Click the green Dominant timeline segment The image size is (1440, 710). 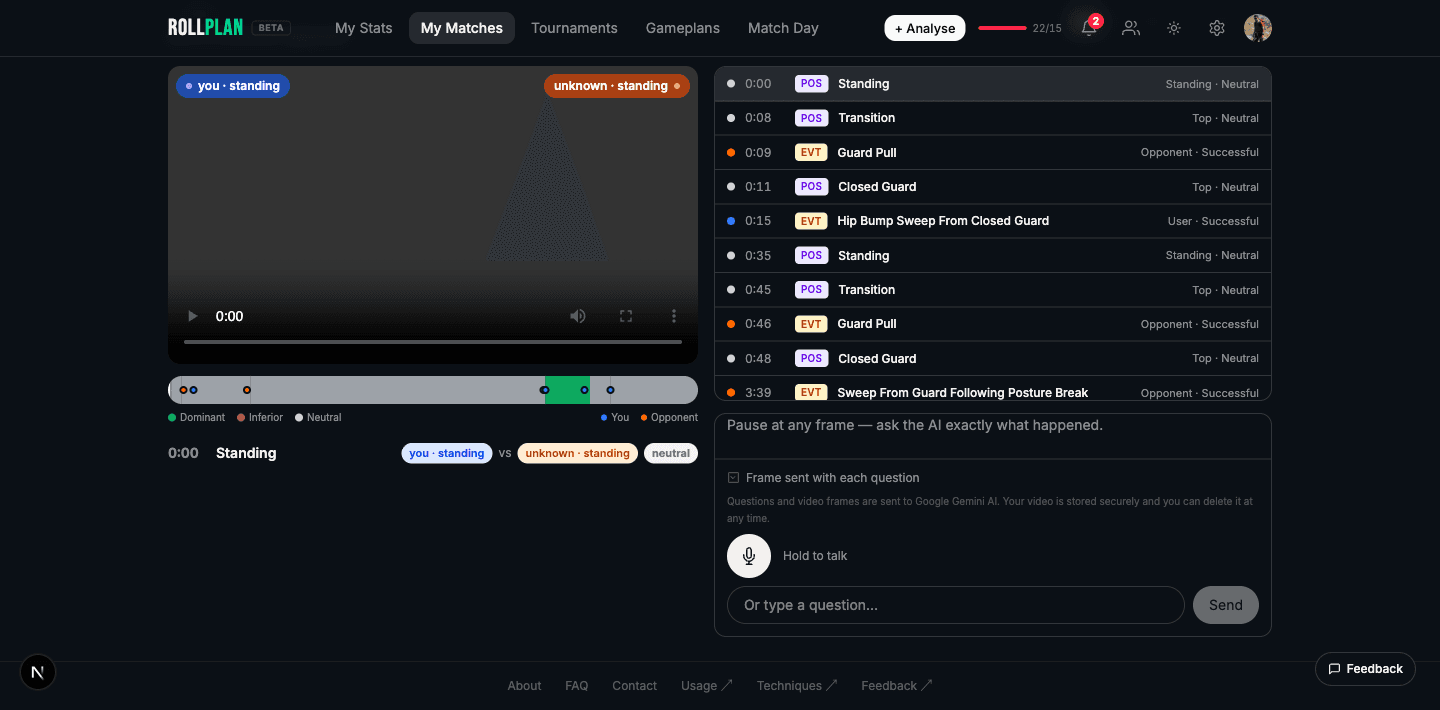tap(567, 390)
